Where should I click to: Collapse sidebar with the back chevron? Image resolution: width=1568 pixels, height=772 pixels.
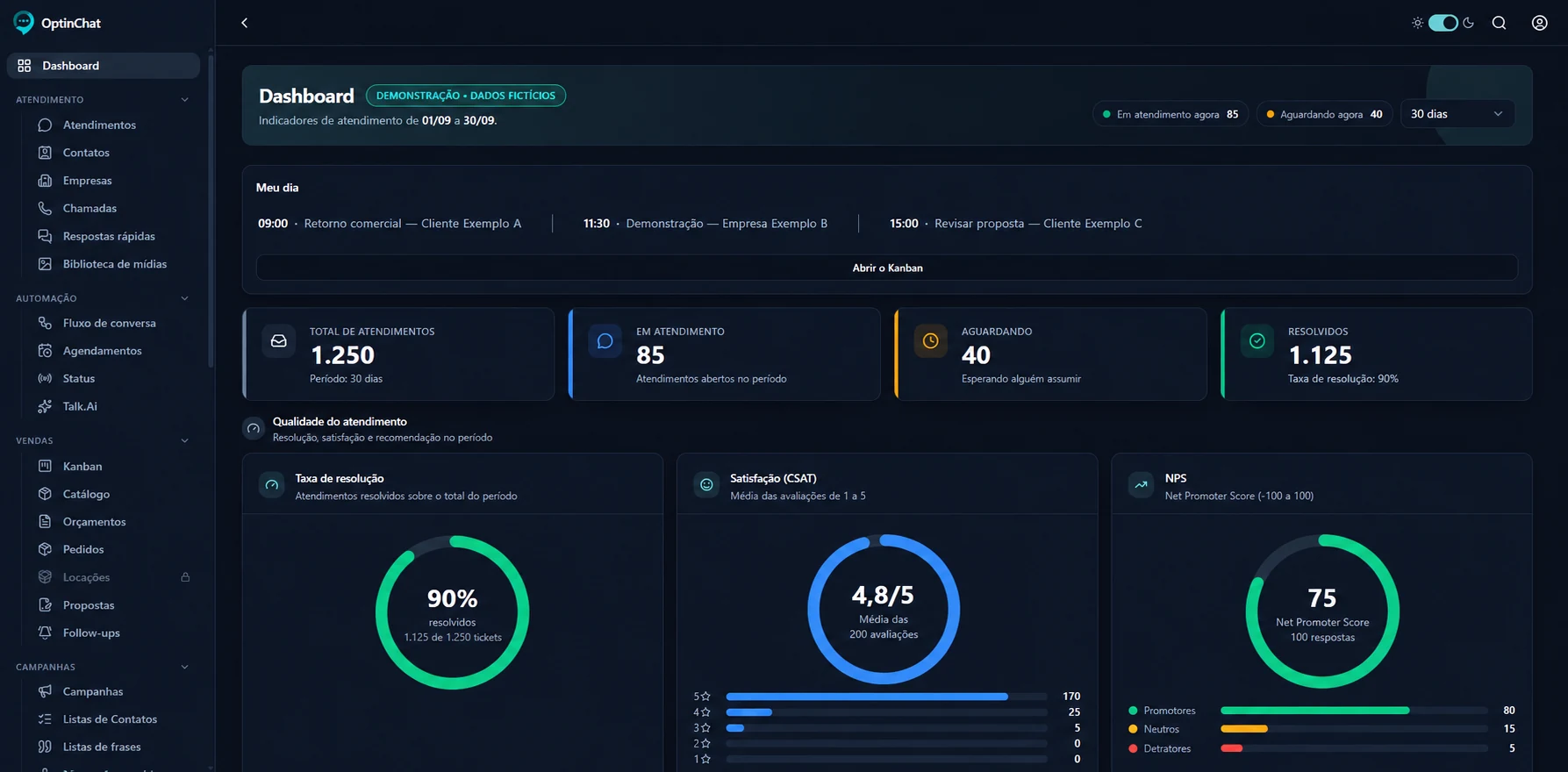click(x=245, y=23)
